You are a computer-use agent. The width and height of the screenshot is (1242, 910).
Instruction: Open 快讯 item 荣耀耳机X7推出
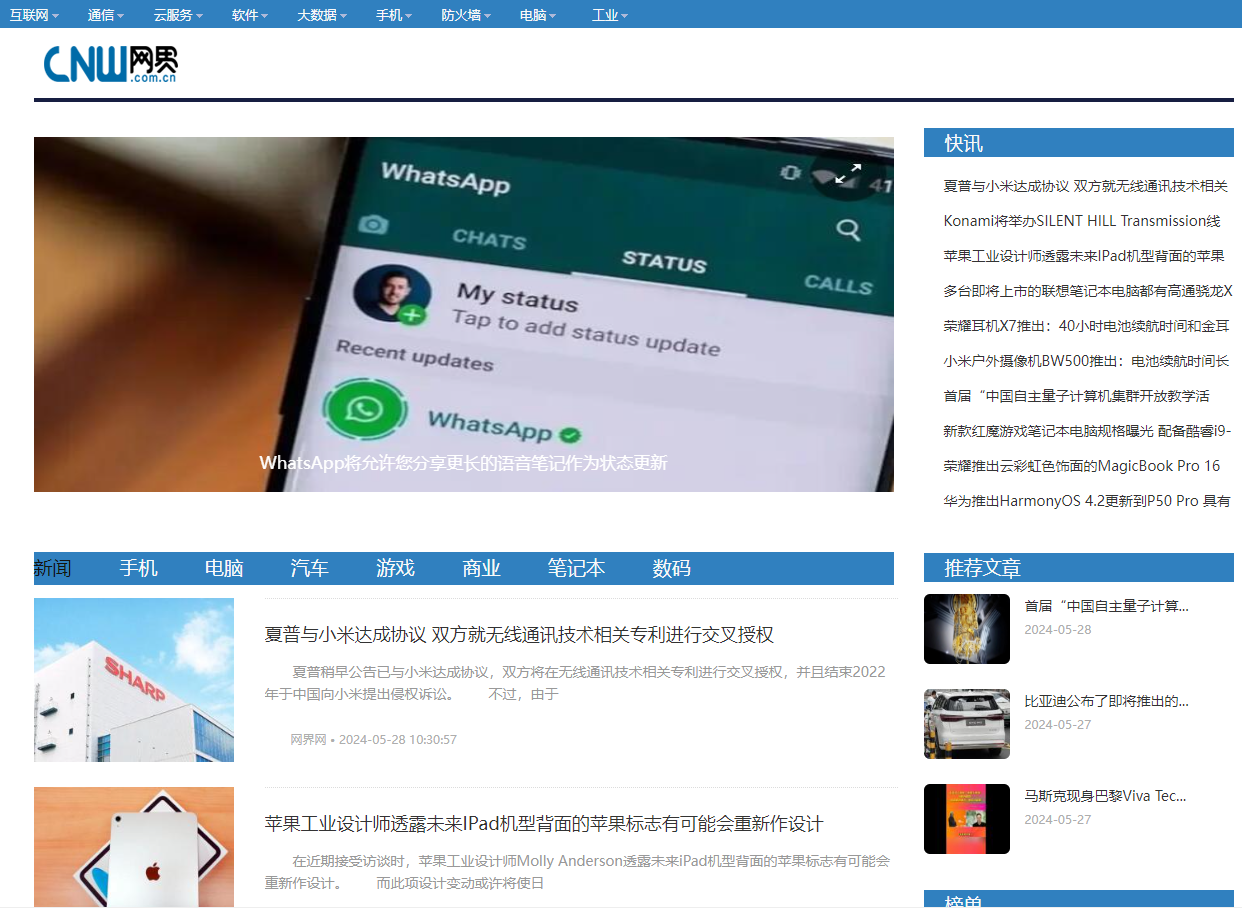tap(1087, 326)
